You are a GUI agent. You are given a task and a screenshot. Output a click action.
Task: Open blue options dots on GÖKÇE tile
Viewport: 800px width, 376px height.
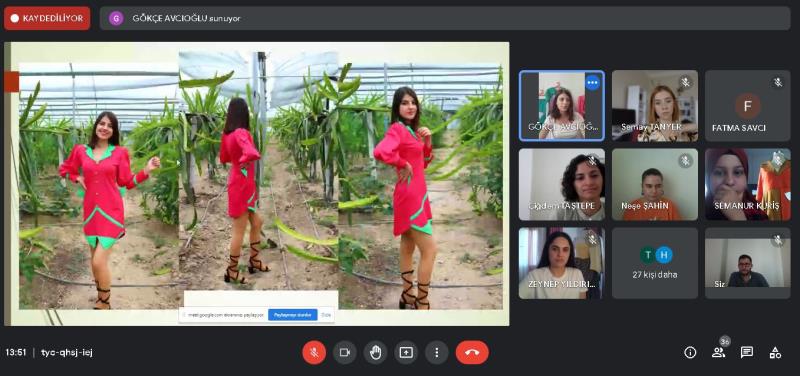(x=592, y=83)
